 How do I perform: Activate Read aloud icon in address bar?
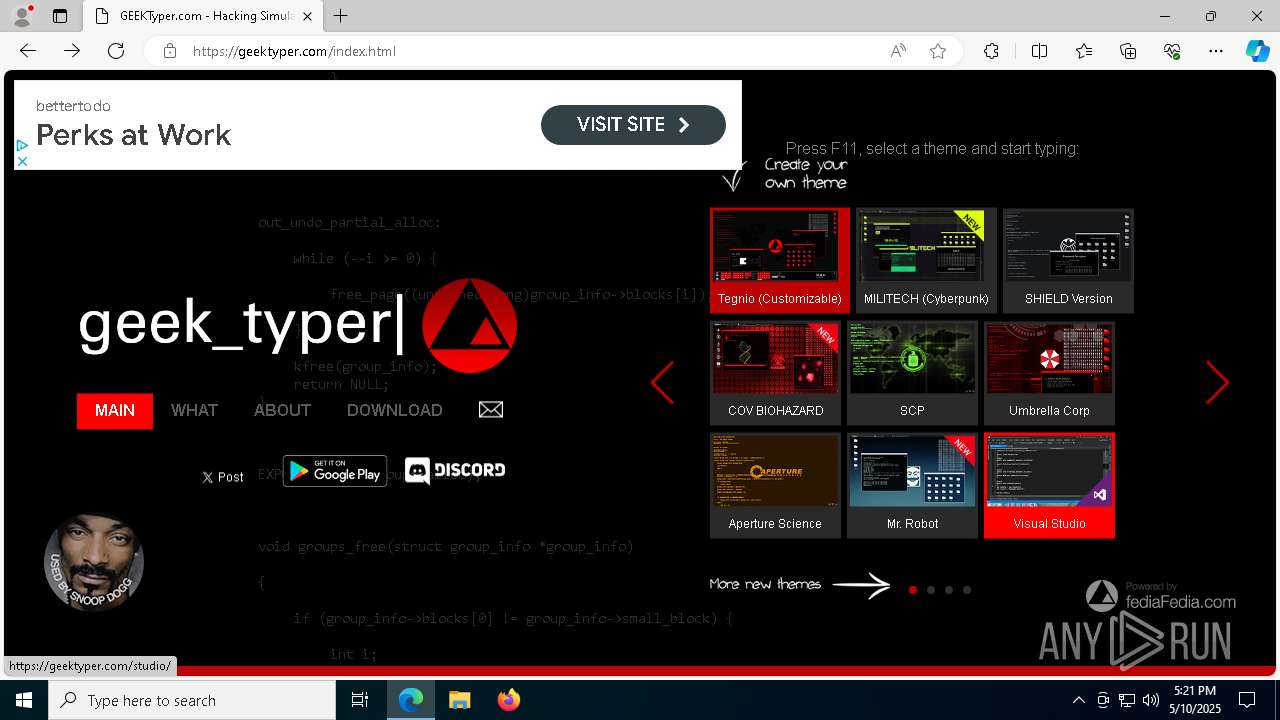tap(898, 51)
